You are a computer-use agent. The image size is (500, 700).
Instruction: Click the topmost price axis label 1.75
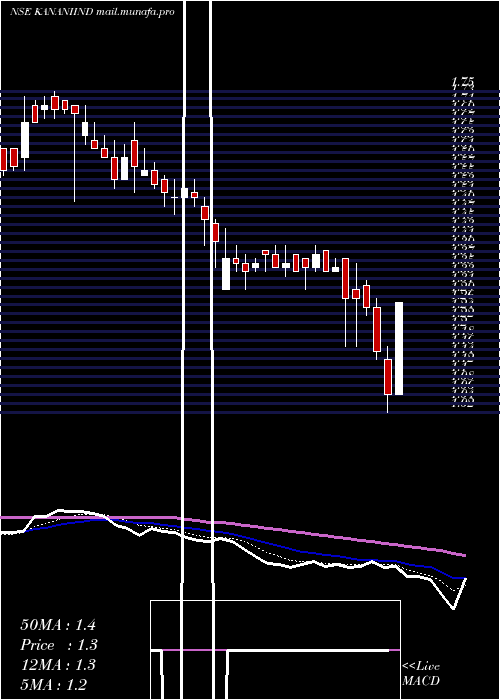click(463, 82)
